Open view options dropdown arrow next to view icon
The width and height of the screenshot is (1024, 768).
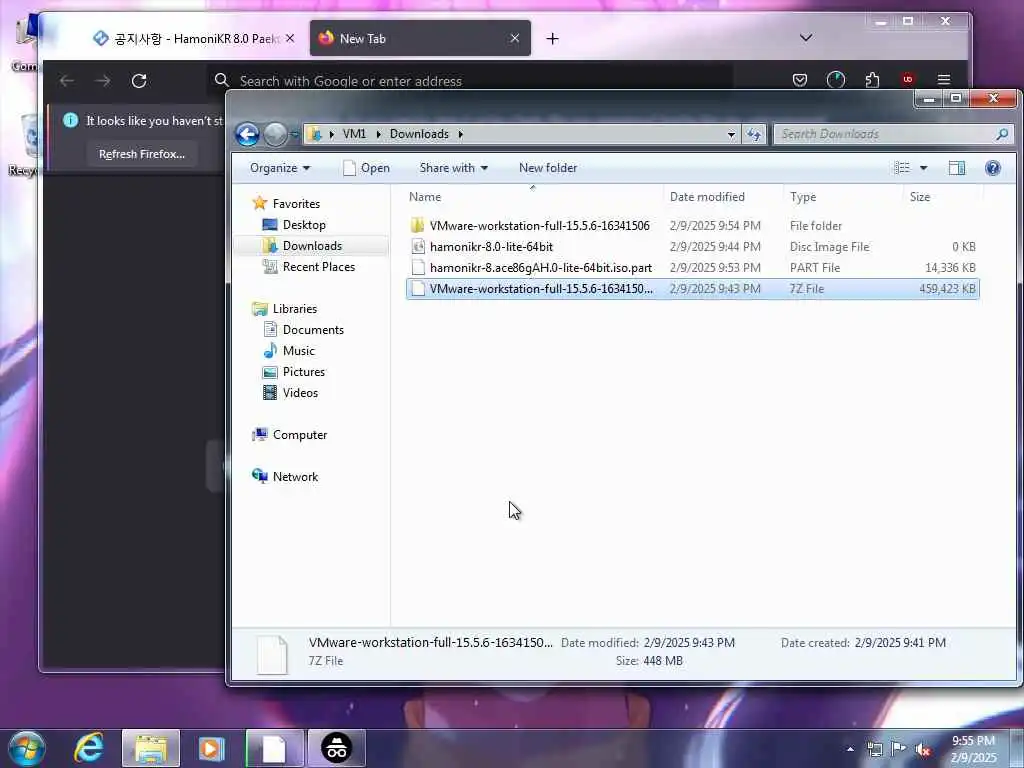coord(923,168)
